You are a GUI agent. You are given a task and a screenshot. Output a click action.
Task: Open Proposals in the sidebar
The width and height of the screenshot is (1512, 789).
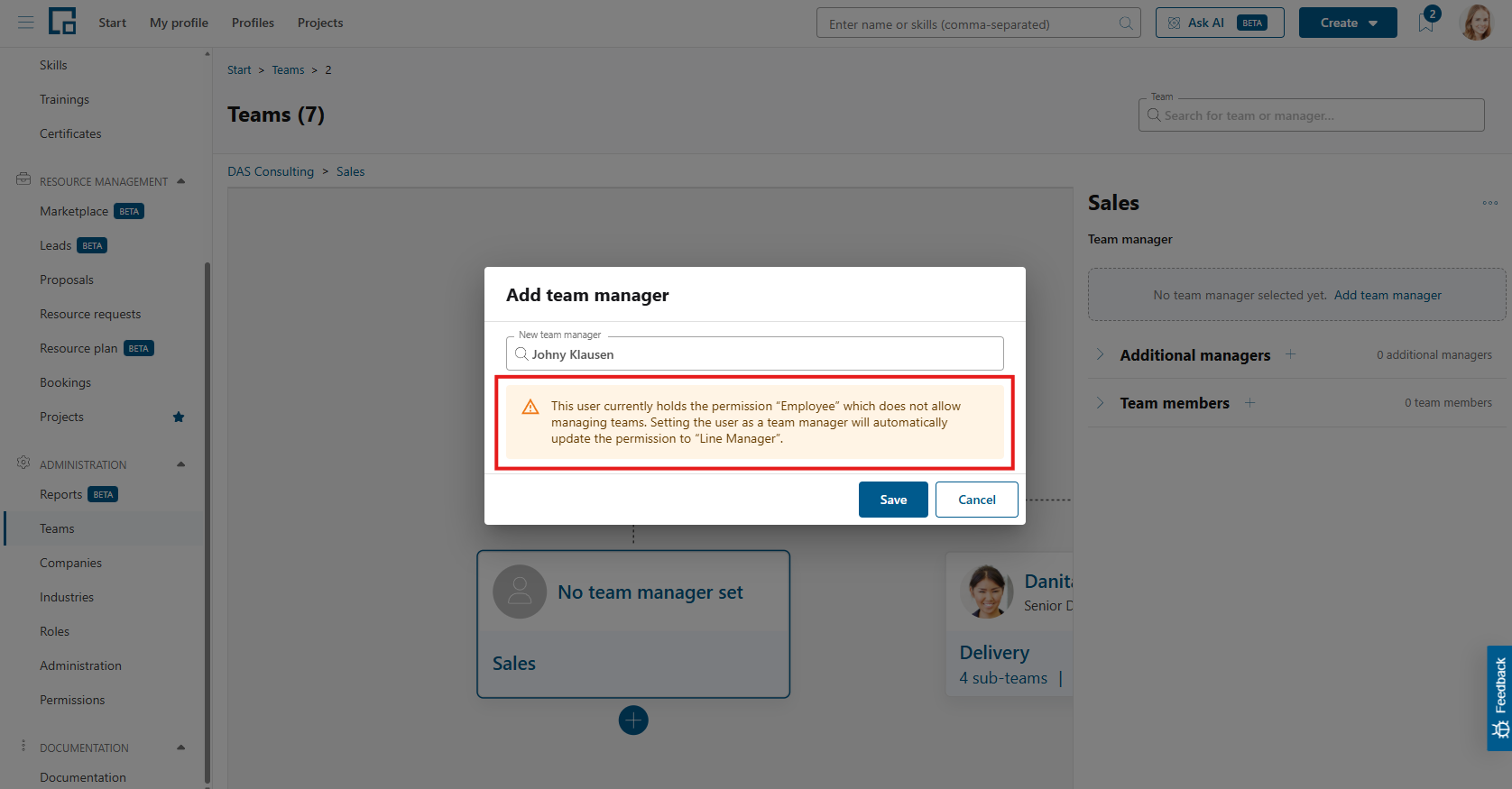click(67, 280)
